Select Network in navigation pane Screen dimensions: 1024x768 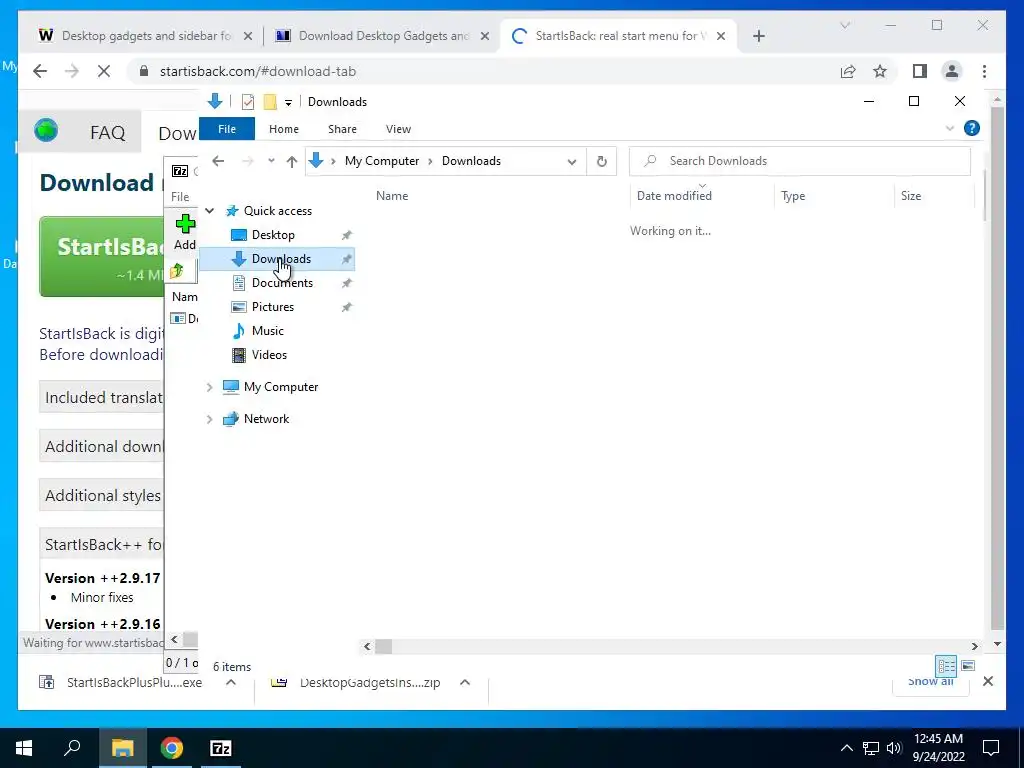(x=266, y=419)
